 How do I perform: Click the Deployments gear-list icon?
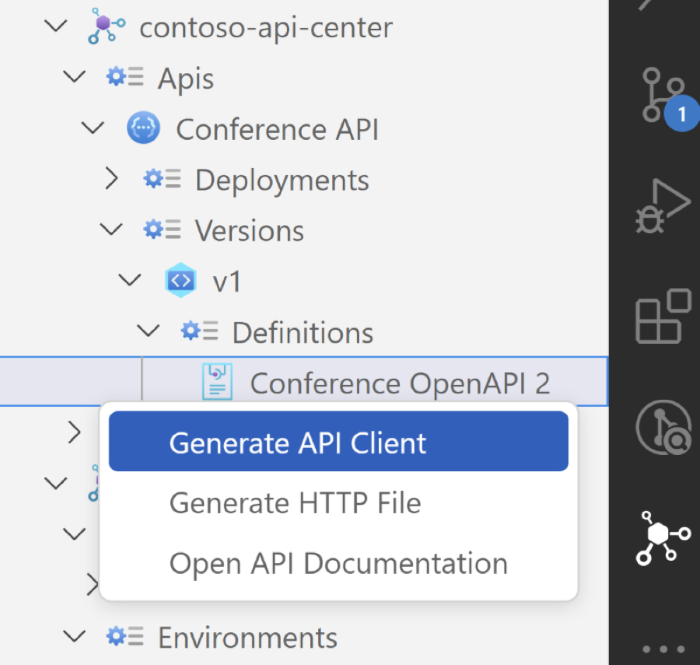click(x=162, y=179)
